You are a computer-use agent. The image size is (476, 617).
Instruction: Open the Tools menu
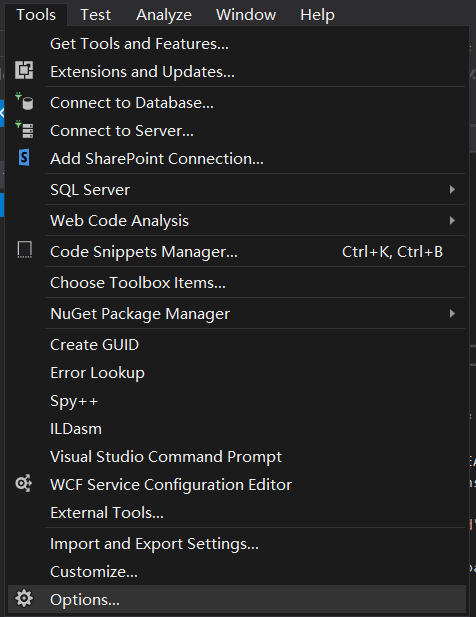click(36, 15)
